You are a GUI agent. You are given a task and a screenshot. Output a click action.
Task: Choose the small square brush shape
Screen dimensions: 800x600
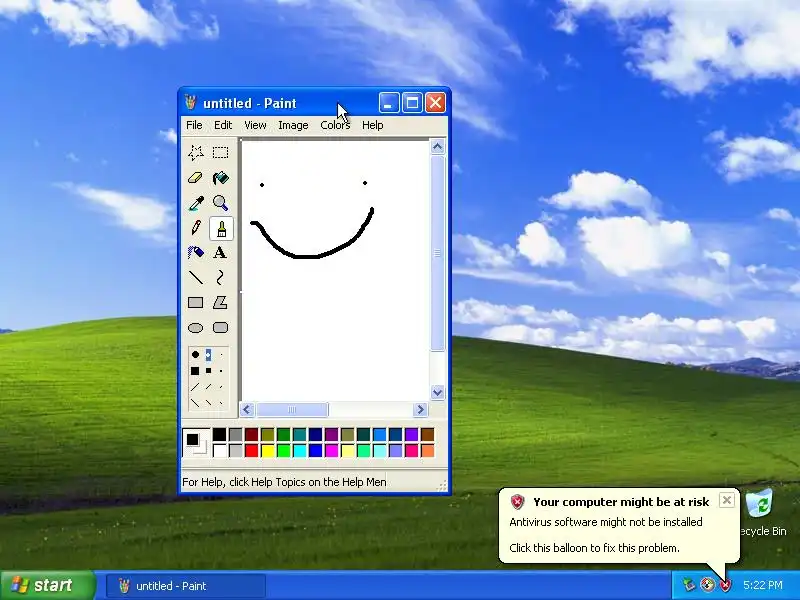pos(221,371)
